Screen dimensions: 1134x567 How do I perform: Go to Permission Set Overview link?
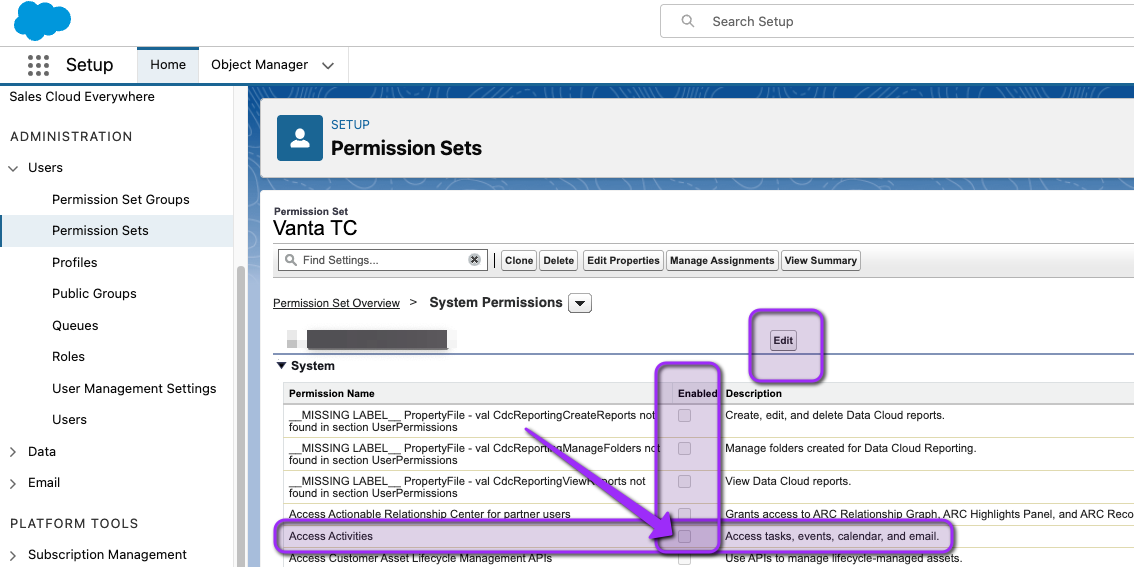336,303
